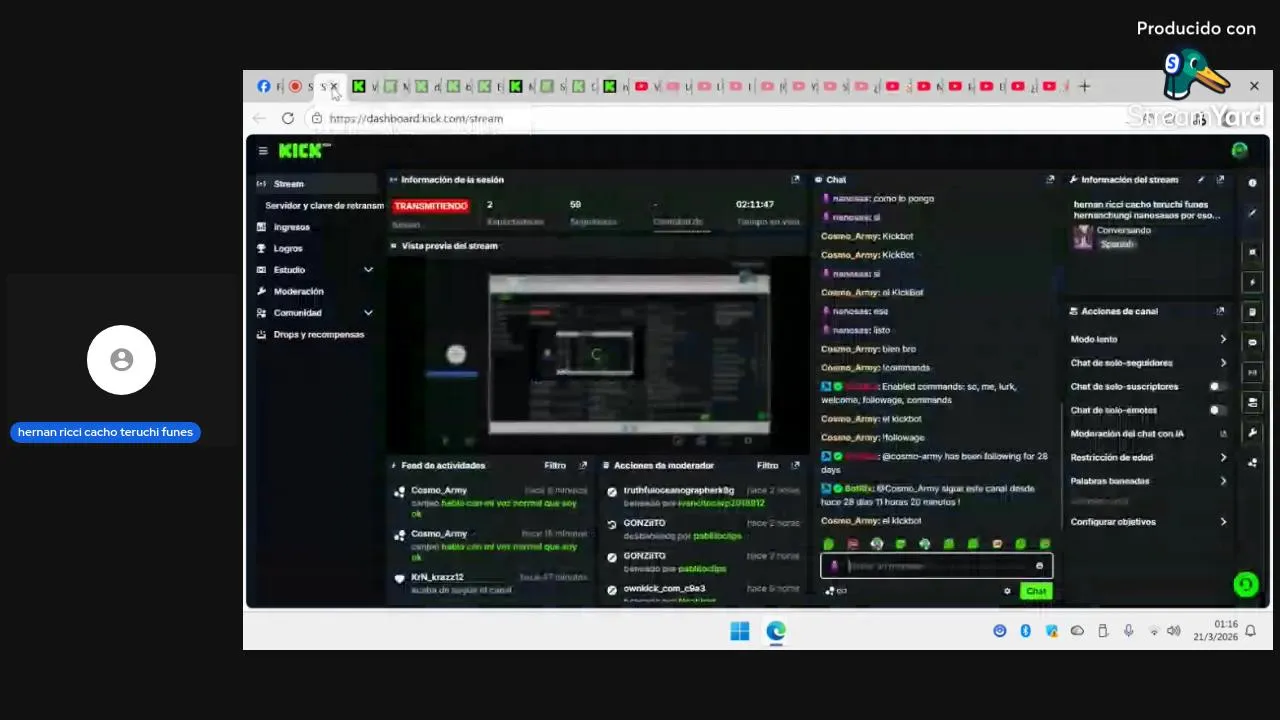Click the info icon in right rail

tap(1252, 183)
